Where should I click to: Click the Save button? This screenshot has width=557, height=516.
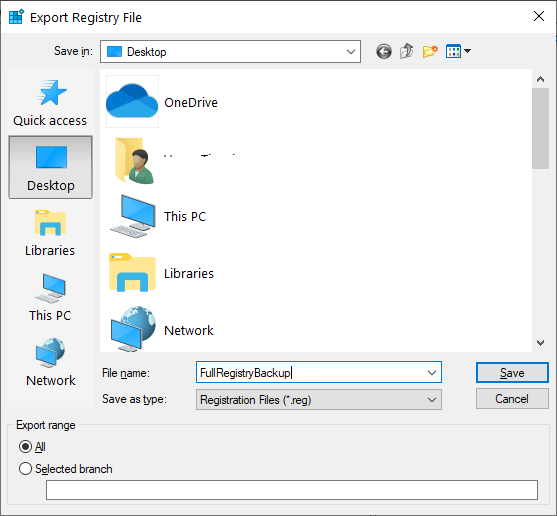(512, 373)
